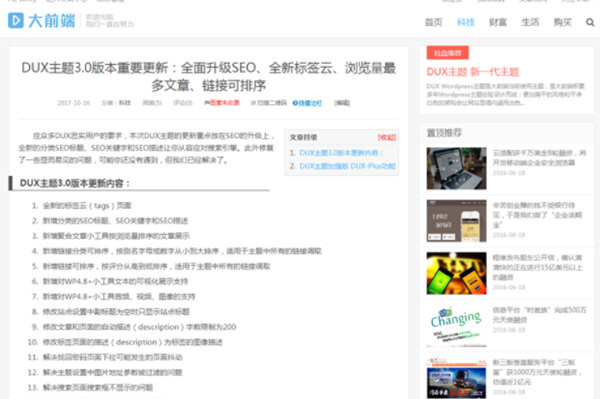Go to 首页 in top navigation

[434, 22]
